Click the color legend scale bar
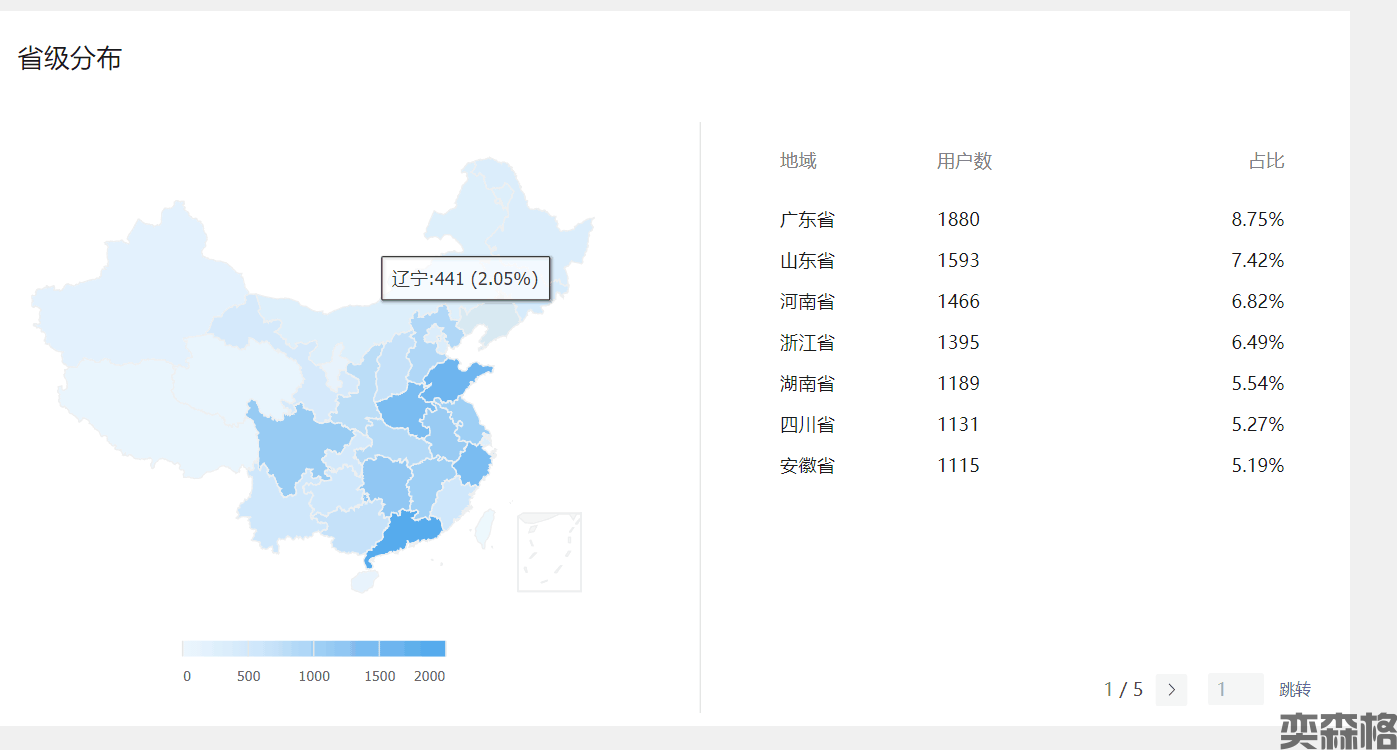This screenshot has width=1397, height=750. 313,648
